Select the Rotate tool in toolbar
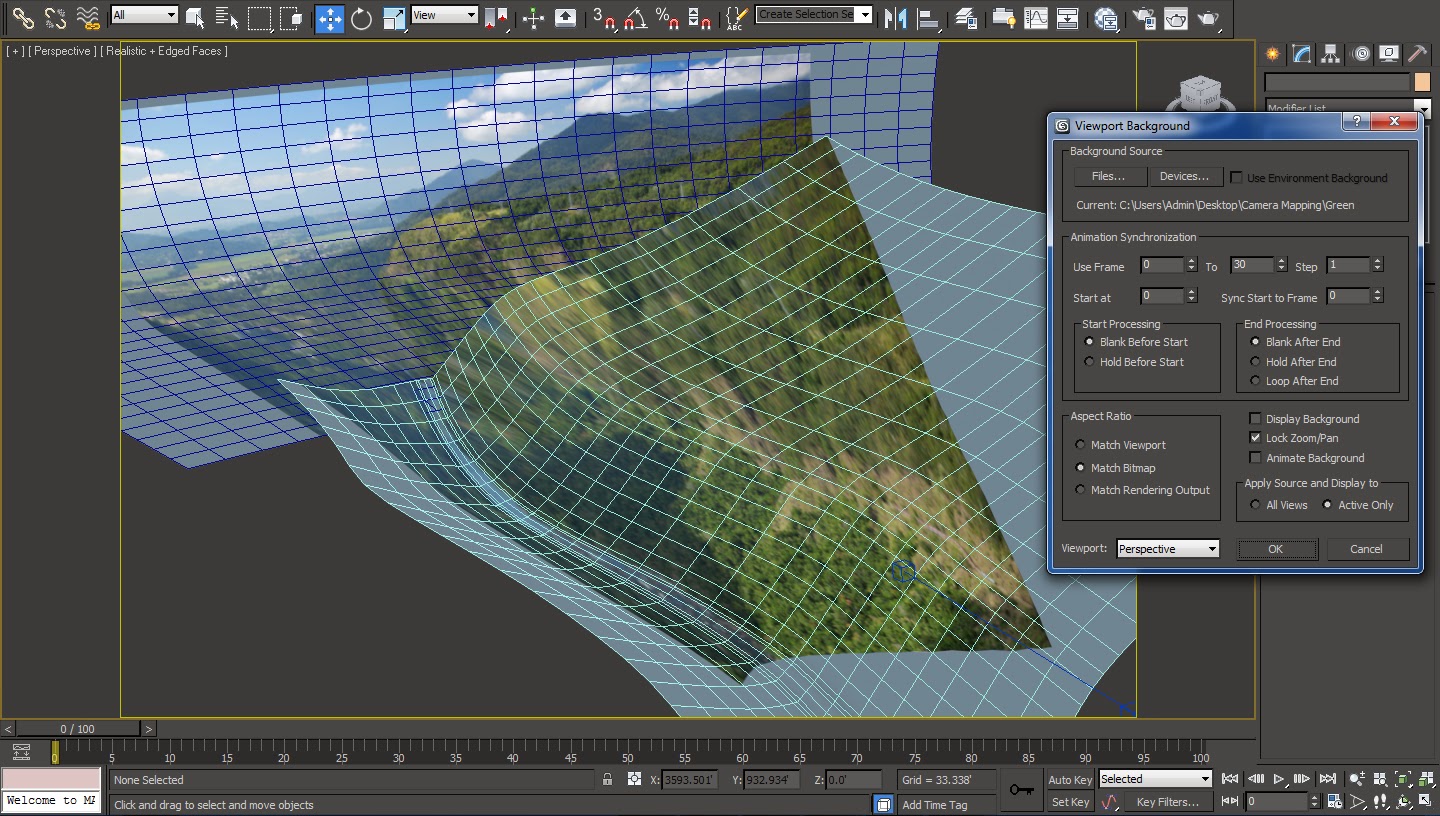1440x816 pixels. click(x=361, y=18)
